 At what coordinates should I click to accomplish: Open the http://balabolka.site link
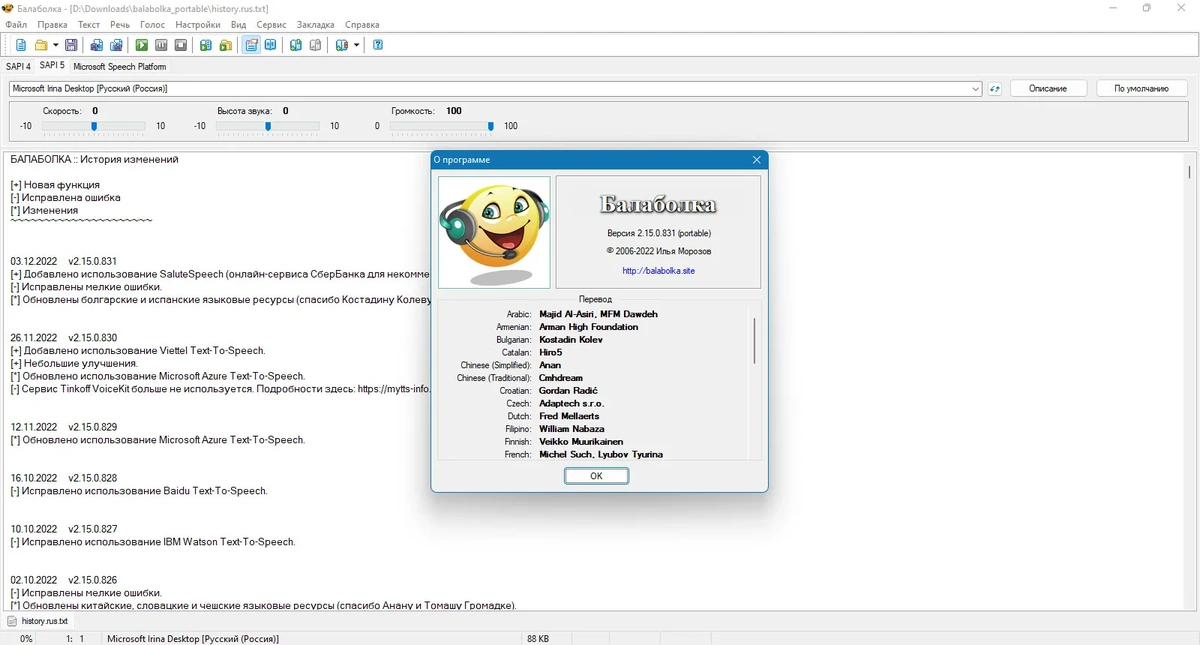[658, 270]
